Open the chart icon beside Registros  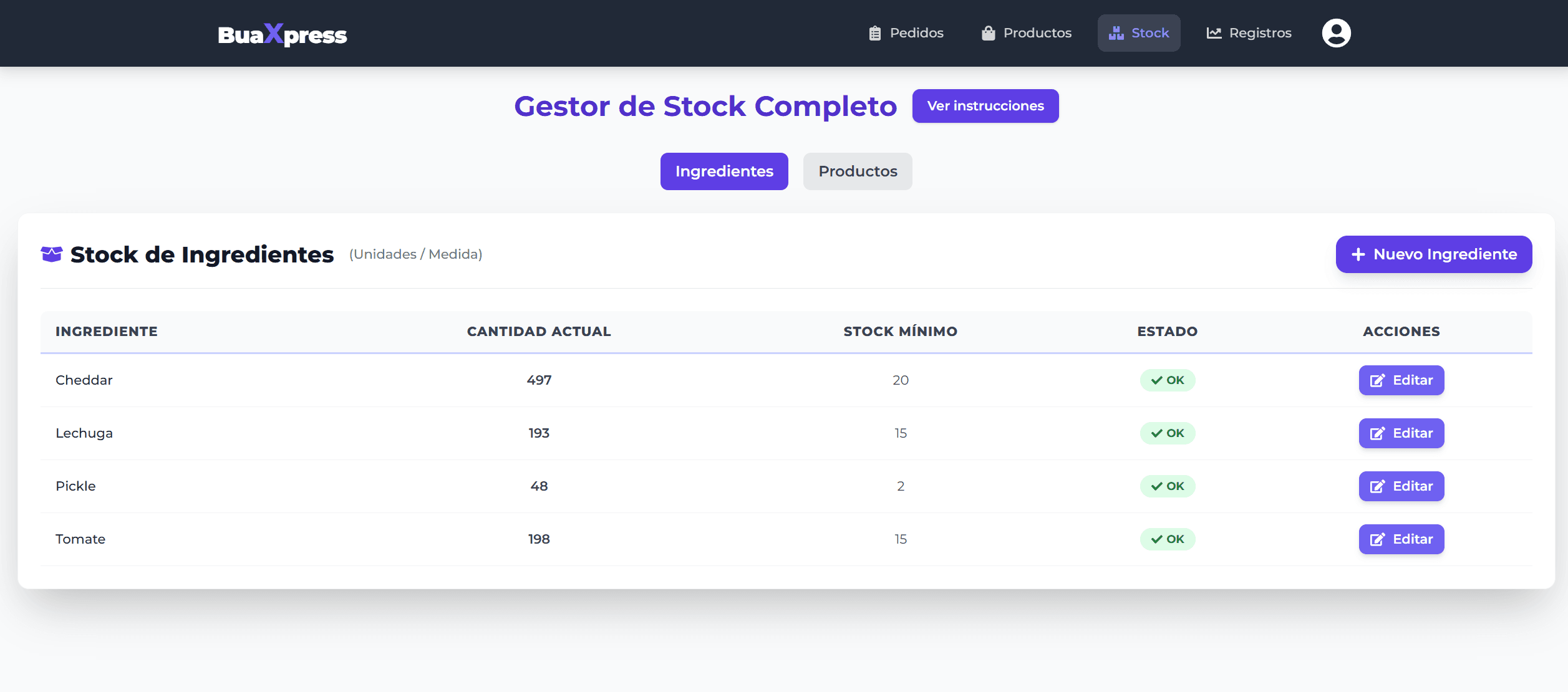1214,32
